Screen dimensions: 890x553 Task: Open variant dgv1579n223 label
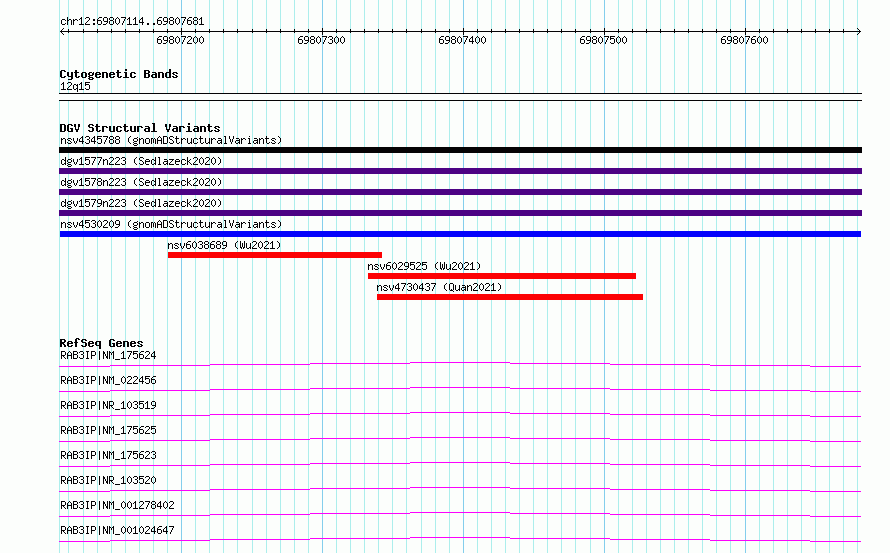(141, 203)
